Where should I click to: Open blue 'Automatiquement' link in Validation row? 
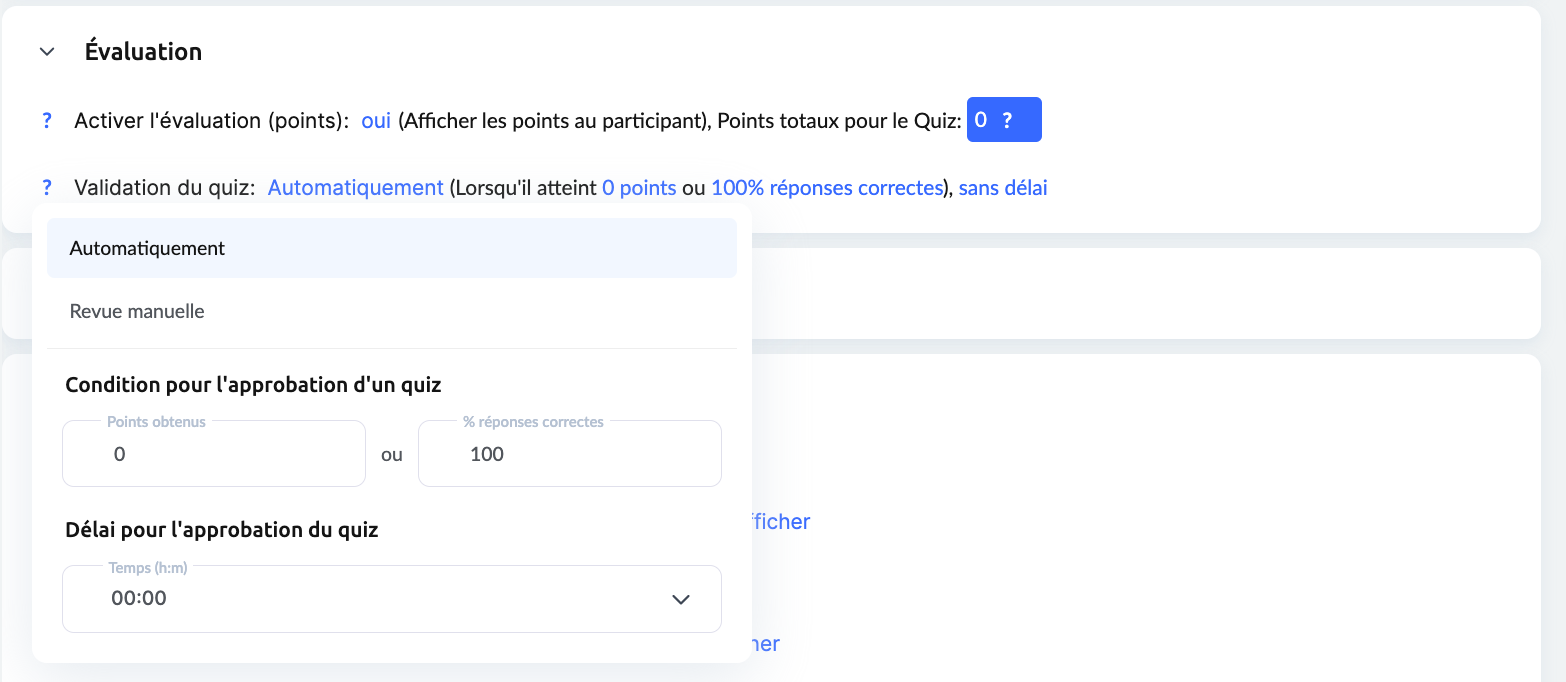355,187
